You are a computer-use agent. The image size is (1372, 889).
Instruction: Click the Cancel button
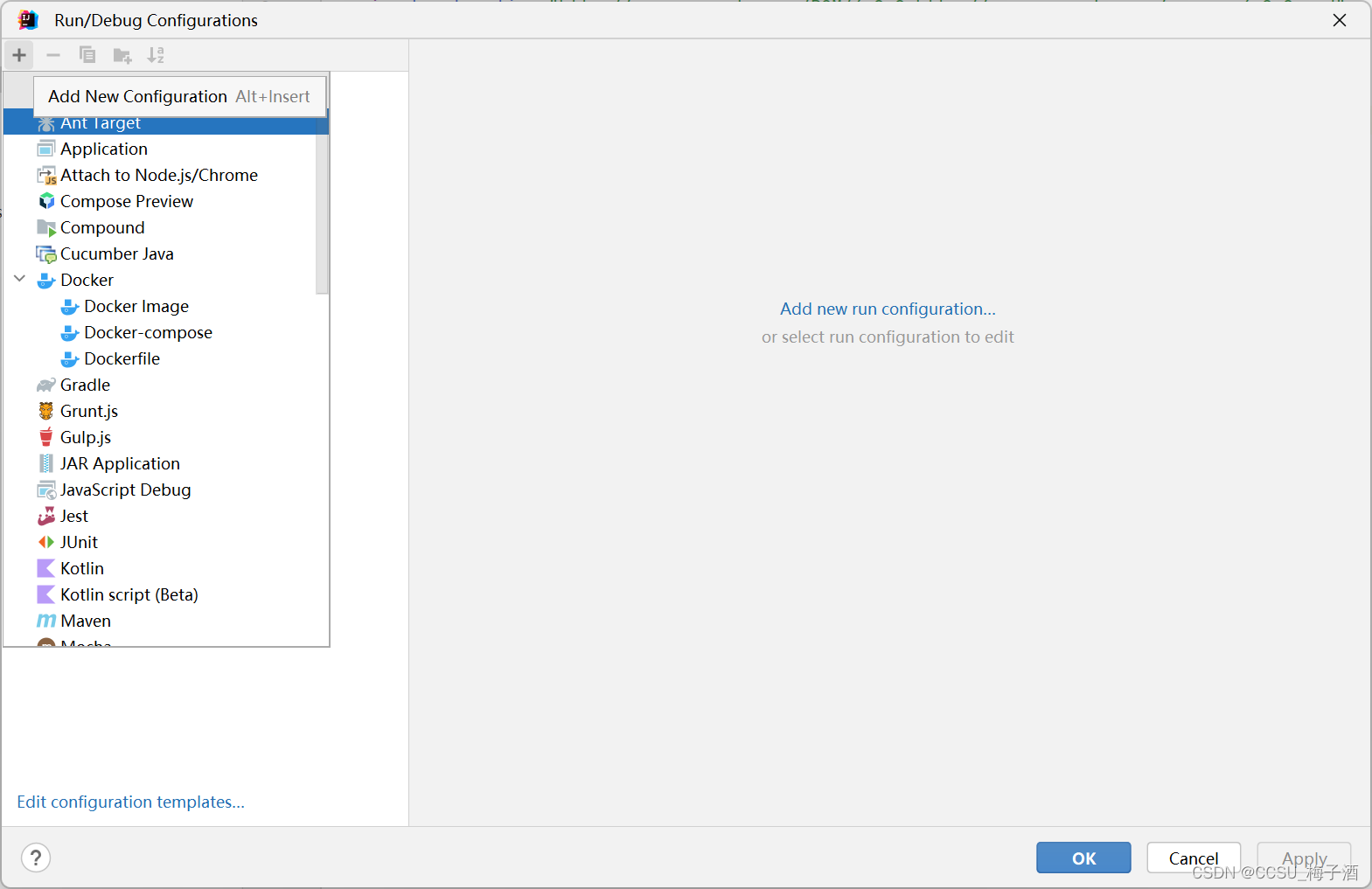click(1194, 858)
